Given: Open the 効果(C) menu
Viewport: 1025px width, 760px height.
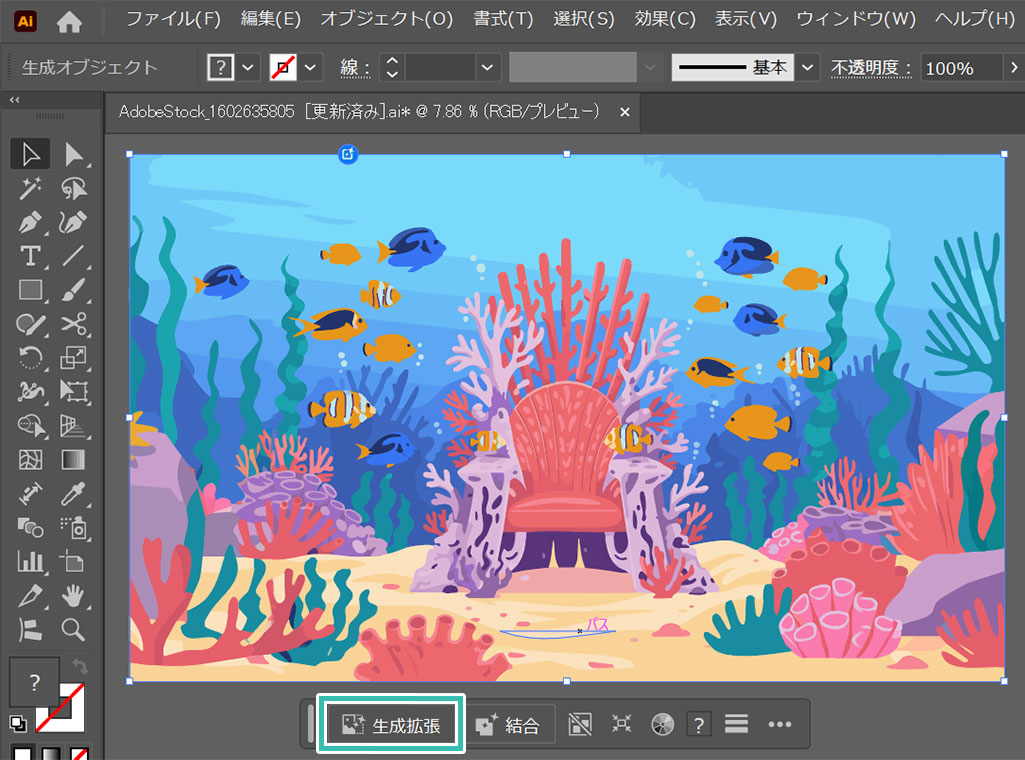Looking at the screenshot, I should pos(665,19).
